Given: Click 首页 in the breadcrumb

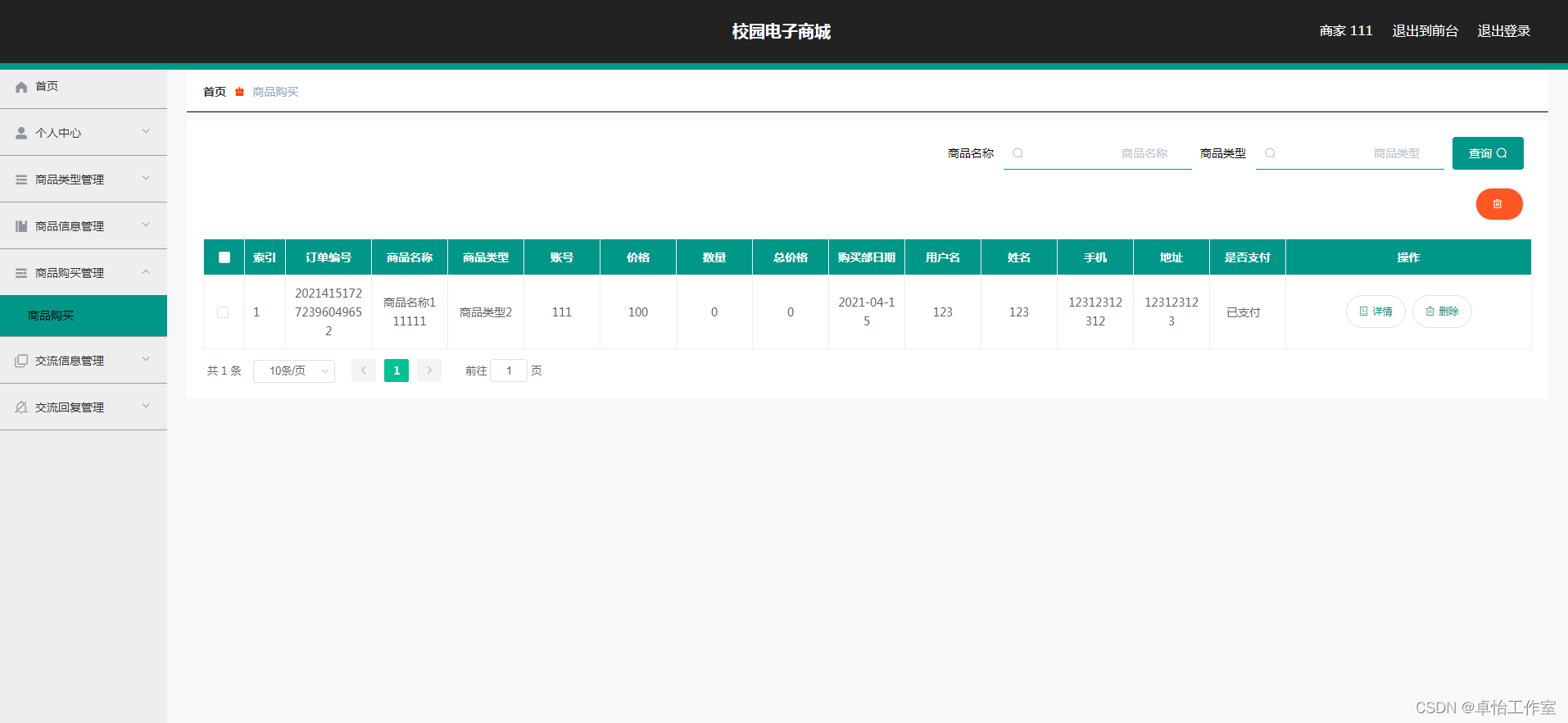Looking at the screenshot, I should (215, 92).
